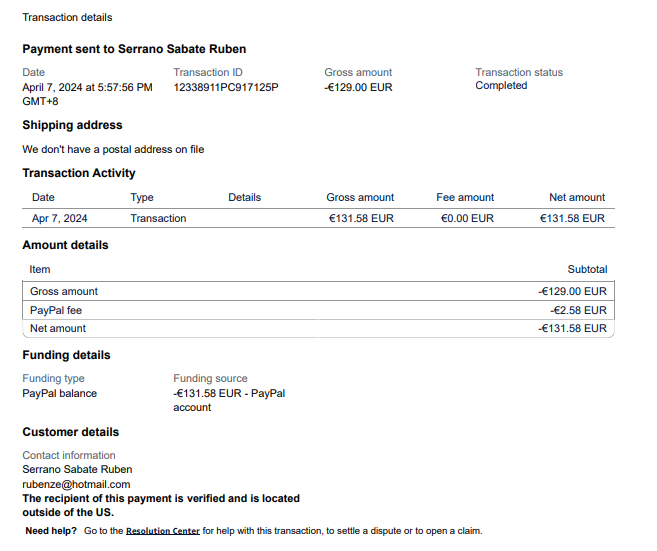Click the 'PayPal fee' row label
This screenshot has width=657, height=551.
(56, 310)
